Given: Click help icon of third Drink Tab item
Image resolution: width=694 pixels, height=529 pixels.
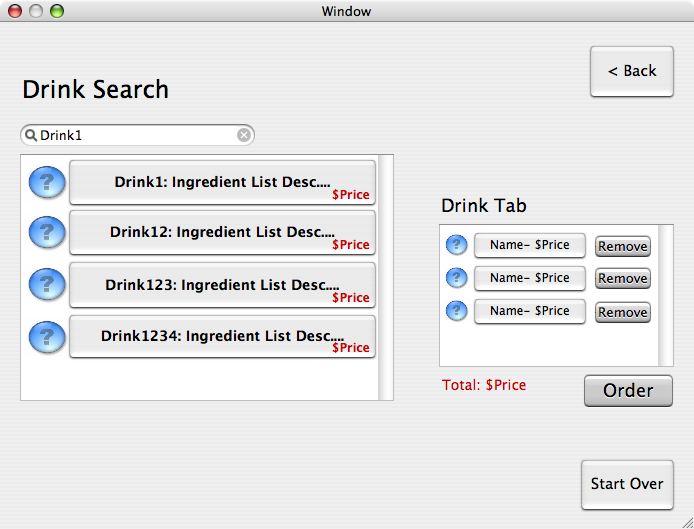Looking at the screenshot, I should click(456, 311).
